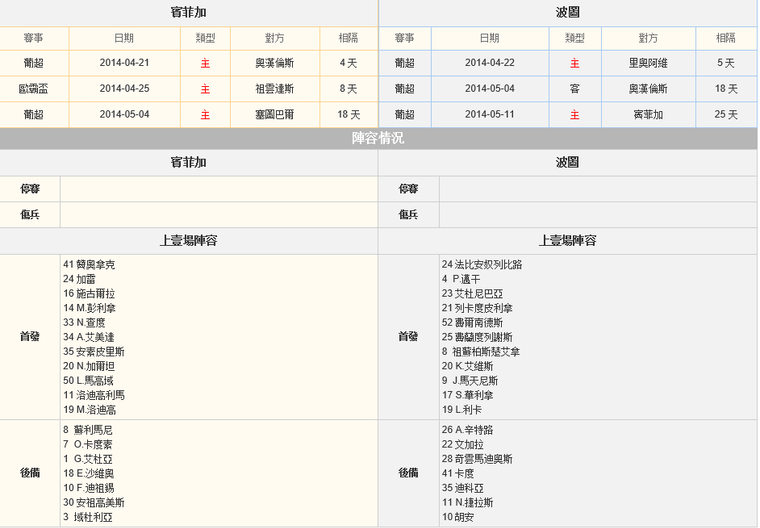Select substitute 11 N.捷拉斯
This screenshot has width=760, height=528.
[468, 503]
